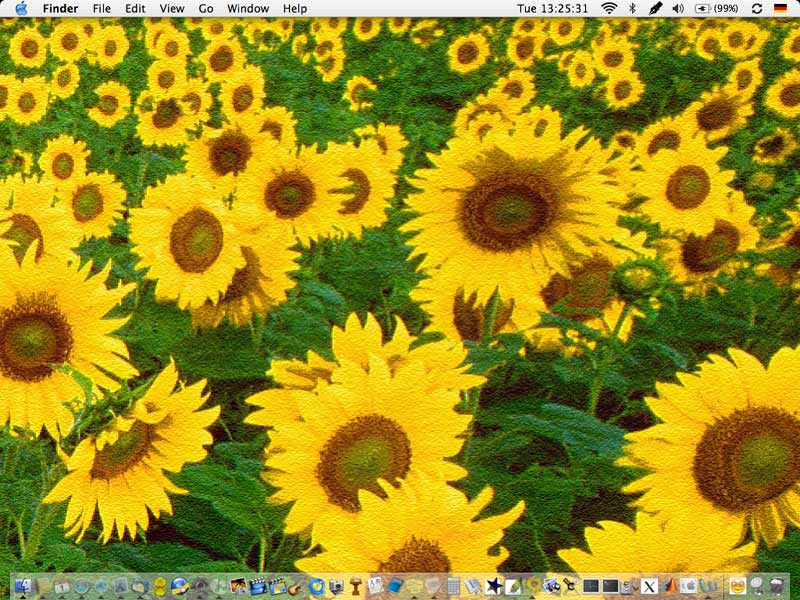Launch MATLAB from the dock
Screen dimensions: 800x600
point(669,586)
